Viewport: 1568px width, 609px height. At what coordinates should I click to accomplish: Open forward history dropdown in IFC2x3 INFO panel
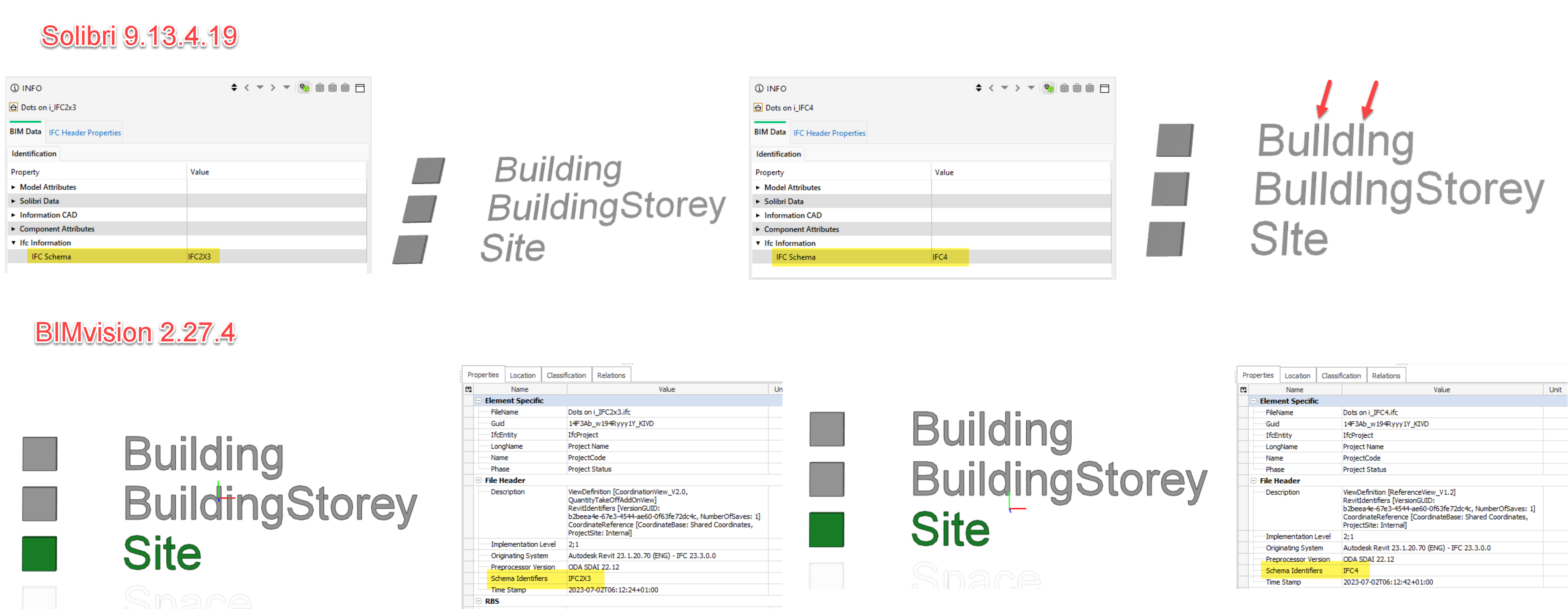tap(286, 88)
